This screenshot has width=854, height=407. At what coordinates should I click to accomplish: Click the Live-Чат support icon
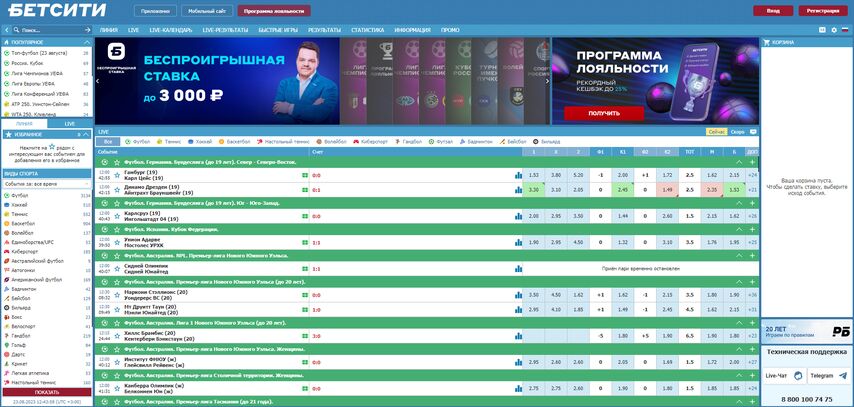(798, 376)
